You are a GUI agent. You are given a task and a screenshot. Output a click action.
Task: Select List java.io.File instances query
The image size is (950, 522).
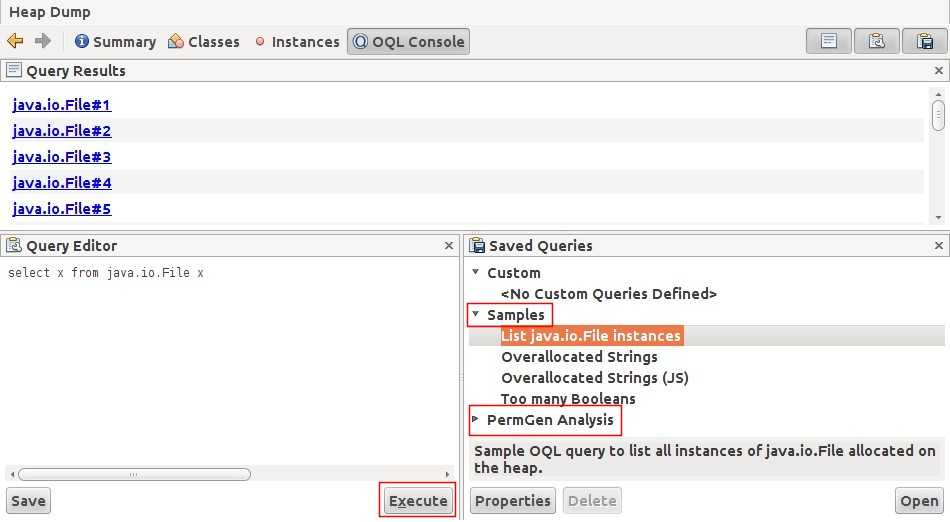(x=591, y=335)
